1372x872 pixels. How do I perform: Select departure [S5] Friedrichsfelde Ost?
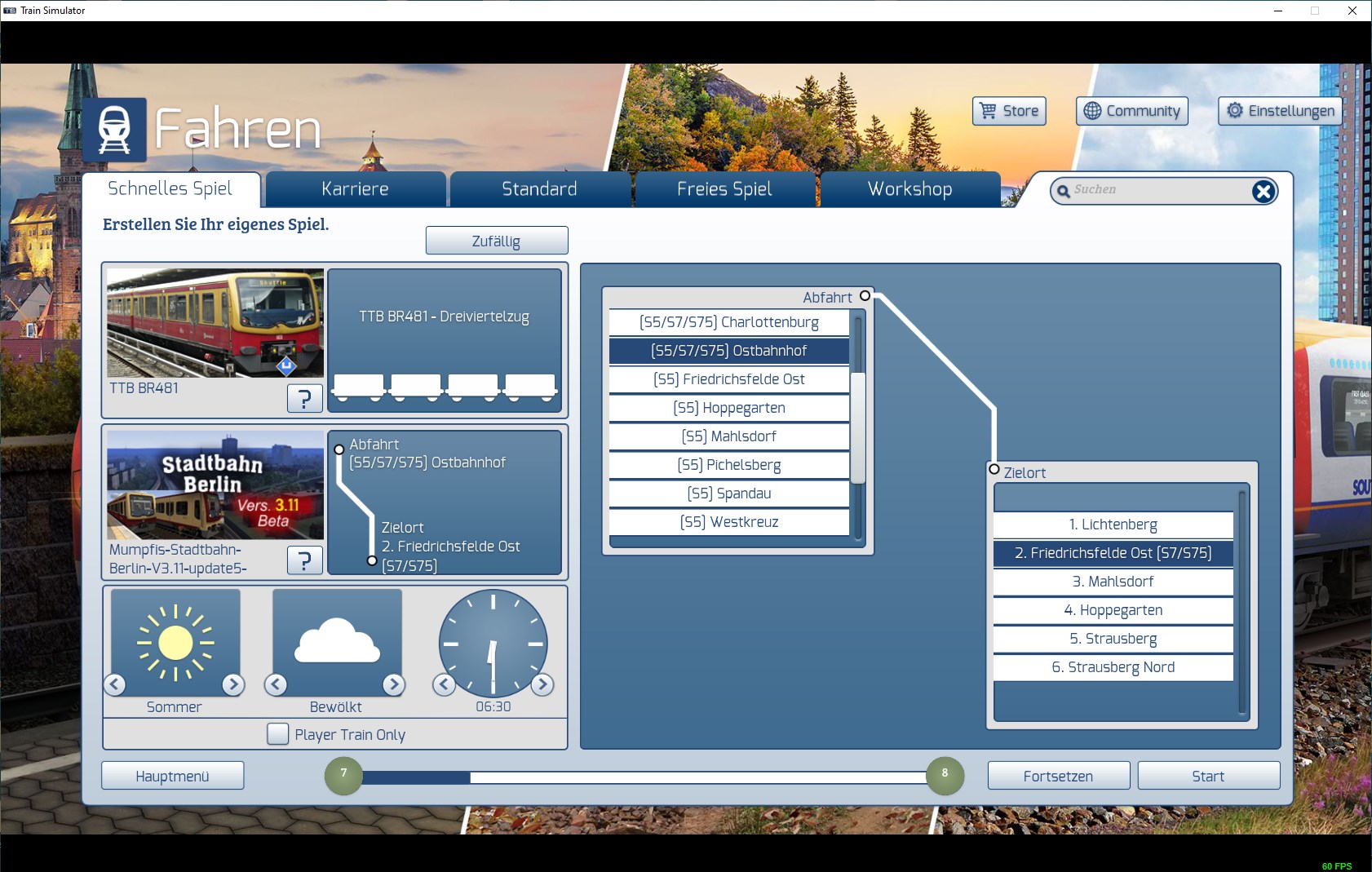coord(729,379)
